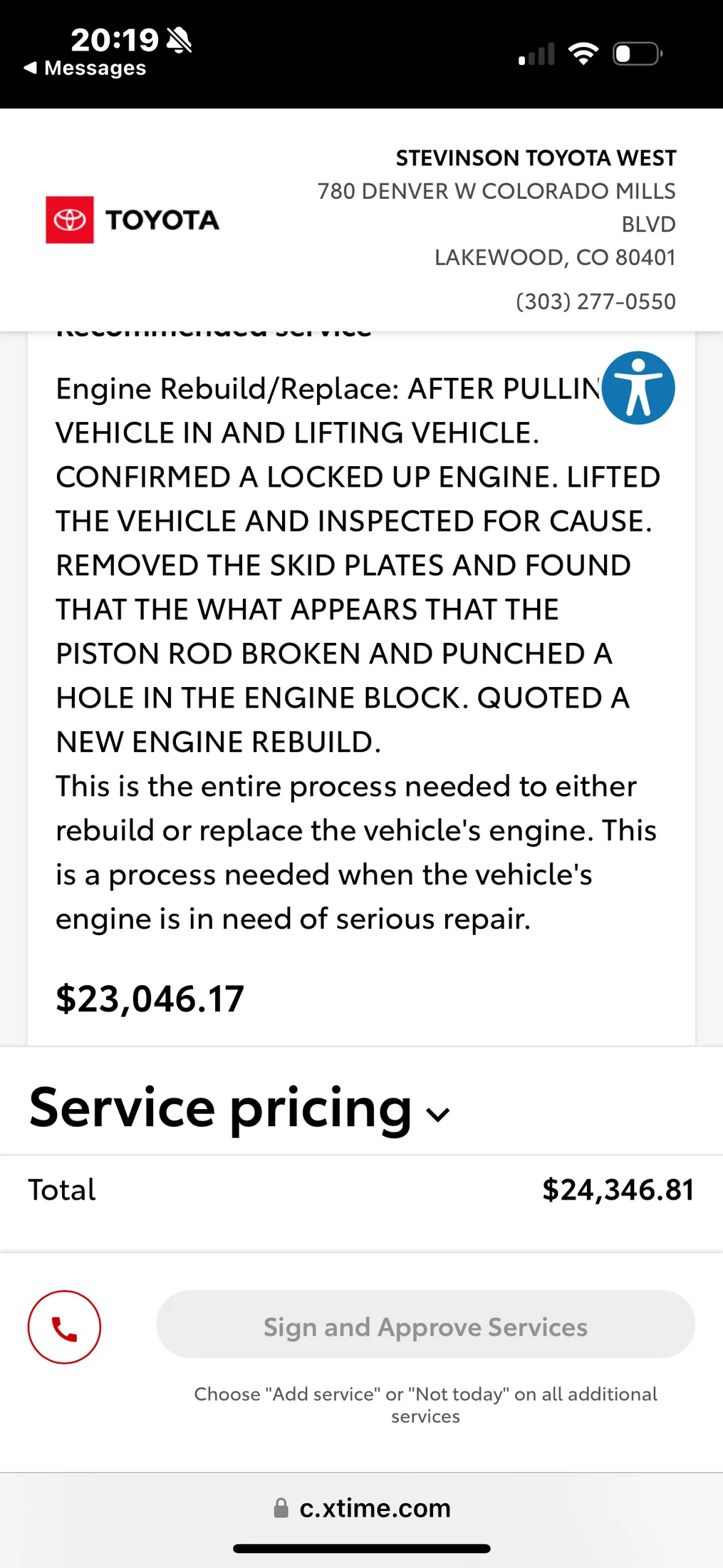Tap the cellular signal bars icon
Screen dimensions: 723x1568
point(536,54)
